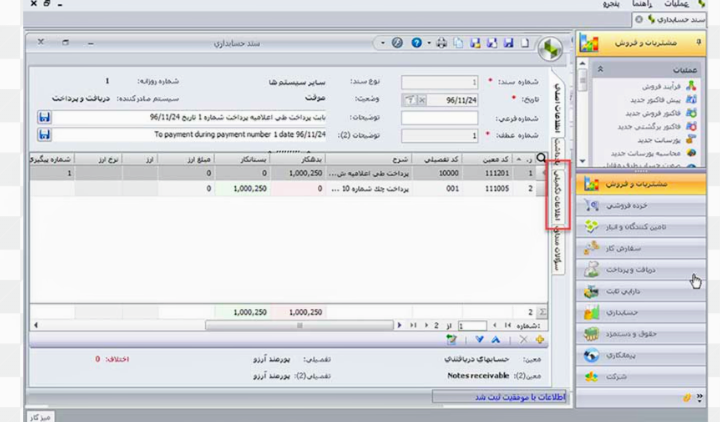
Task: Open the حسابداری module
Action: (x=641, y=312)
